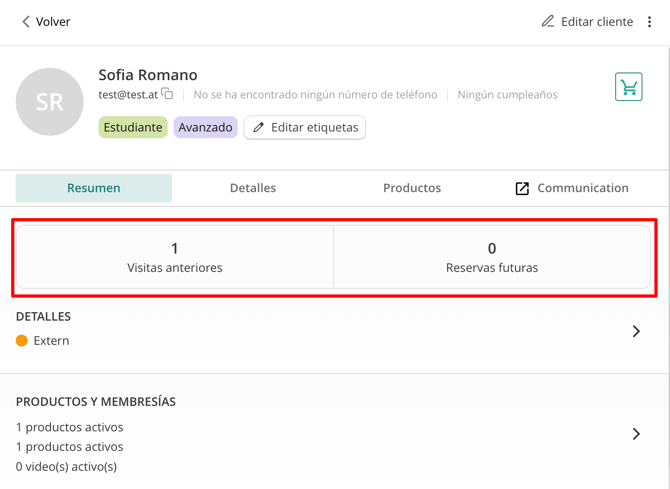The height and width of the screenshot is (489, 670).
Task: Select the Estudiante tag
Action: [133, 128]
